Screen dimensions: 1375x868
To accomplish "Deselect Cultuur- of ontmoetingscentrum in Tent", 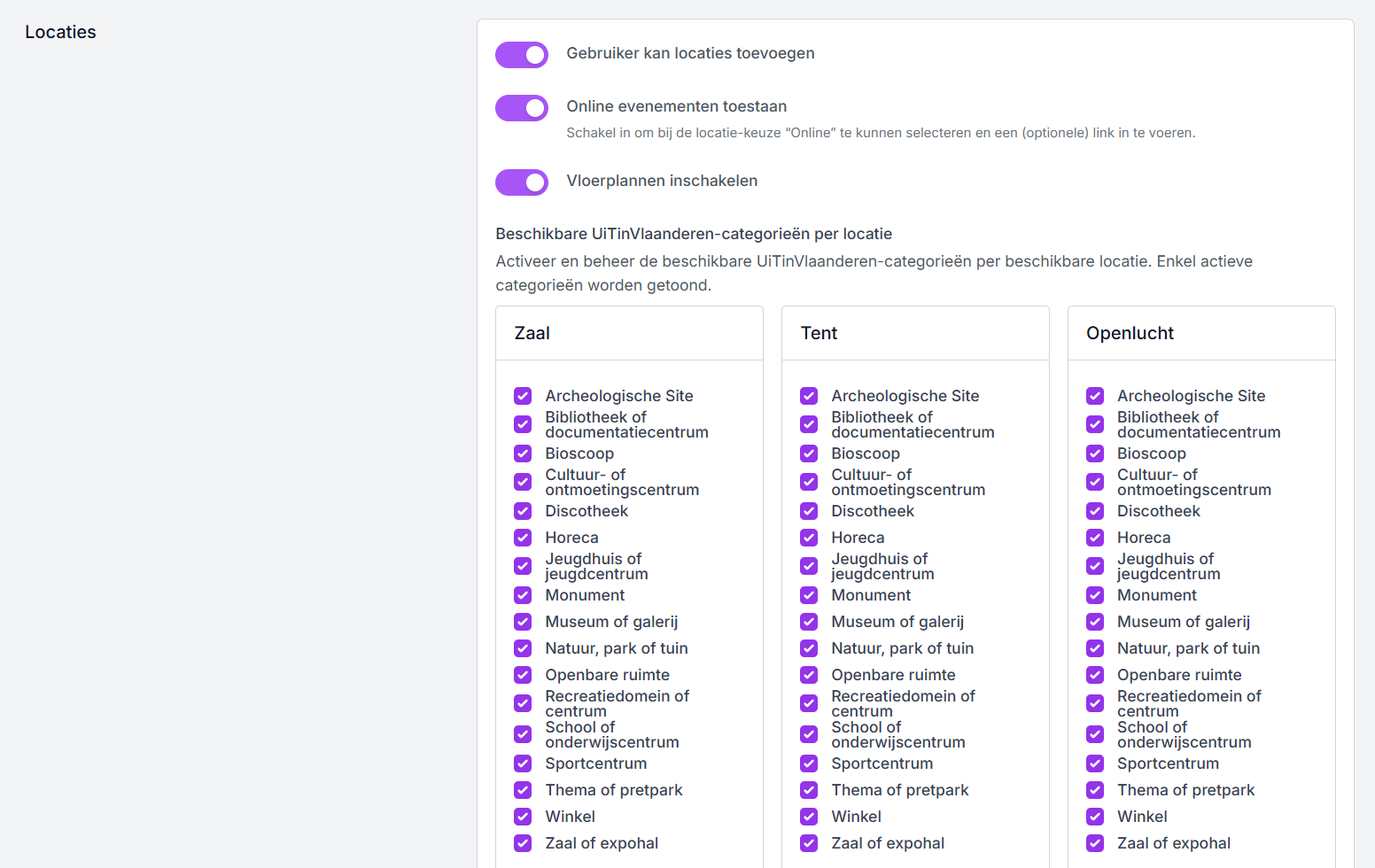I will [809, 482].
